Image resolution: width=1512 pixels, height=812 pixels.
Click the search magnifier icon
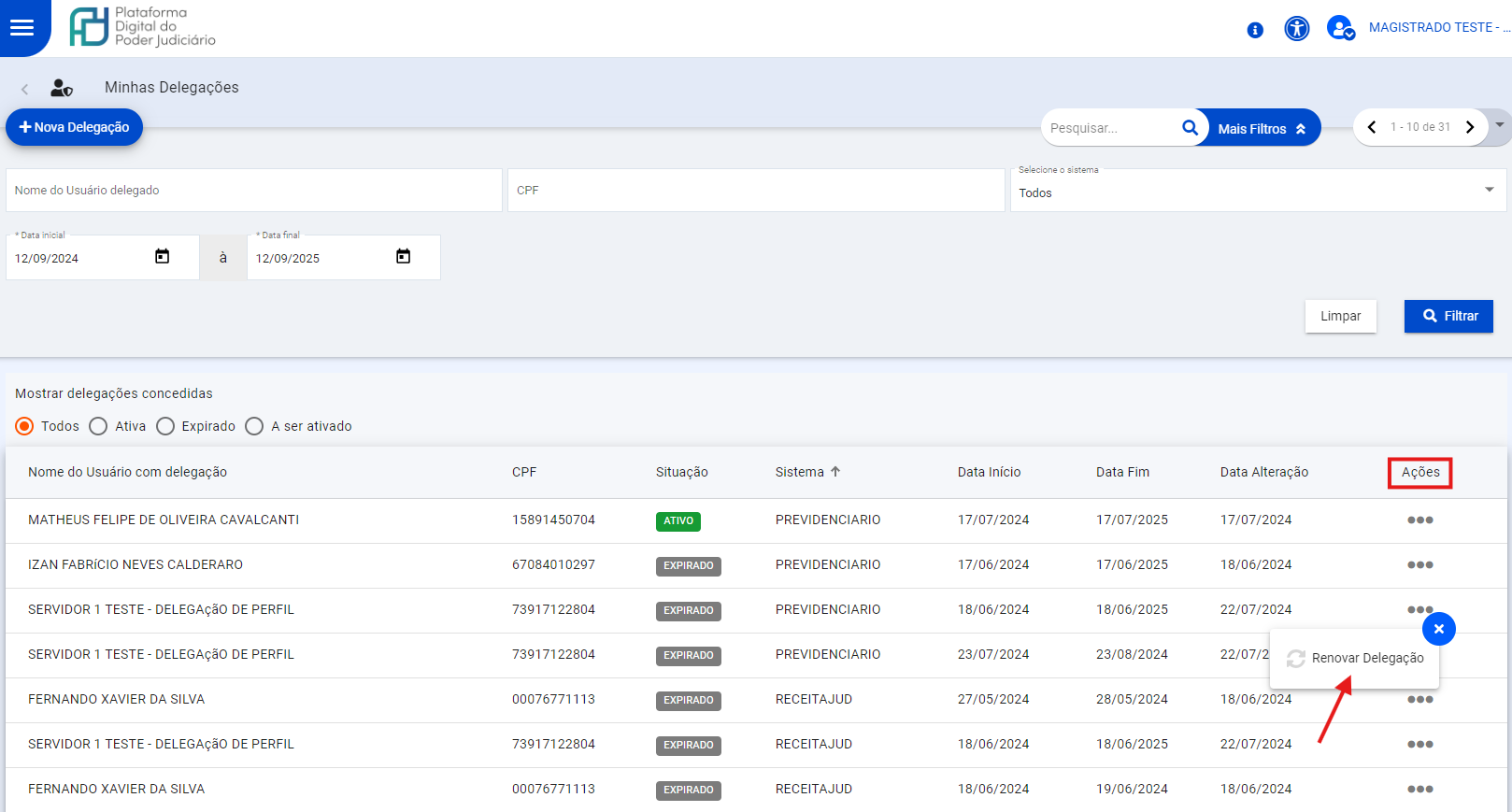pos(1190,128)
